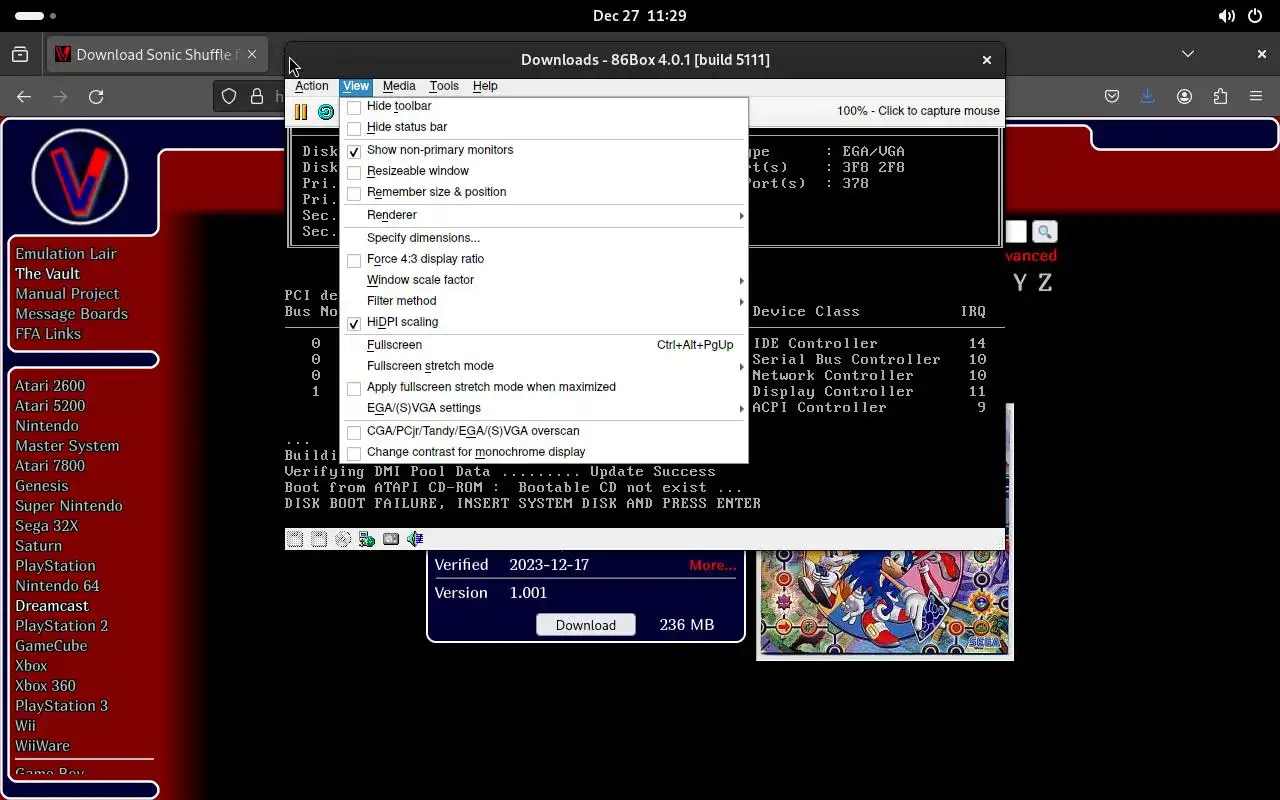Click the CD-ROM drive icon in 86Box status bar
Image resolution: width=1280 pixels, height=800 pixels.
coord(343,539)
